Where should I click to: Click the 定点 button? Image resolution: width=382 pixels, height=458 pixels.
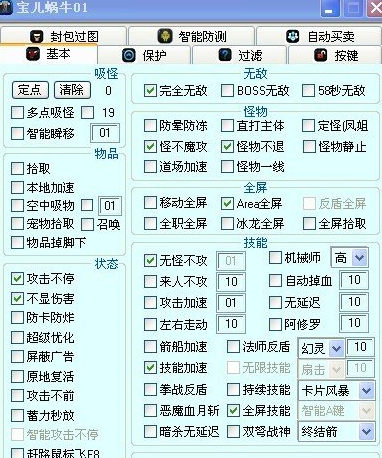tap(30, 90)
